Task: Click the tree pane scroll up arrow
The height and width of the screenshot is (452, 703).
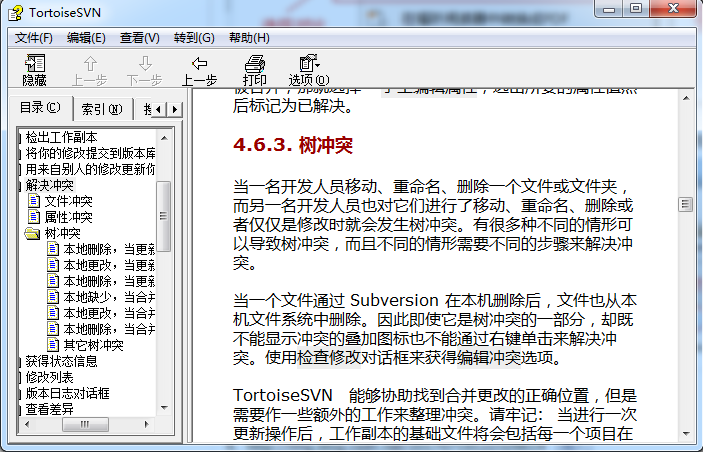Action: 164,138
